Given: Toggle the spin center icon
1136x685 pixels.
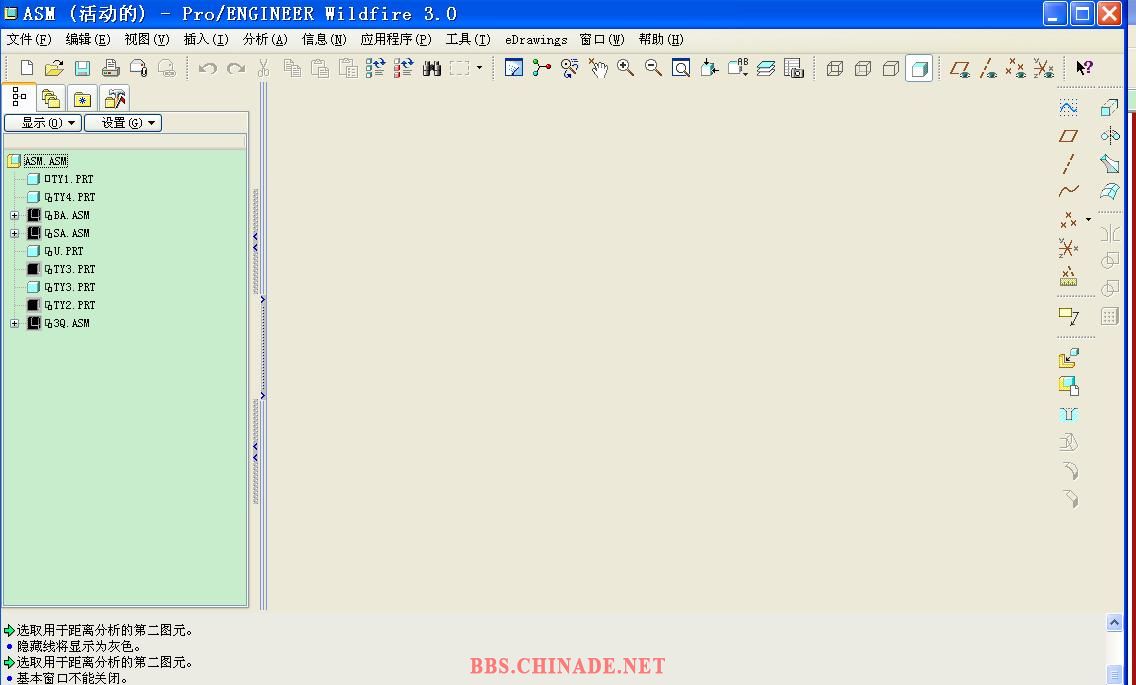Looking at the screenshot, I should click(542, 68).
